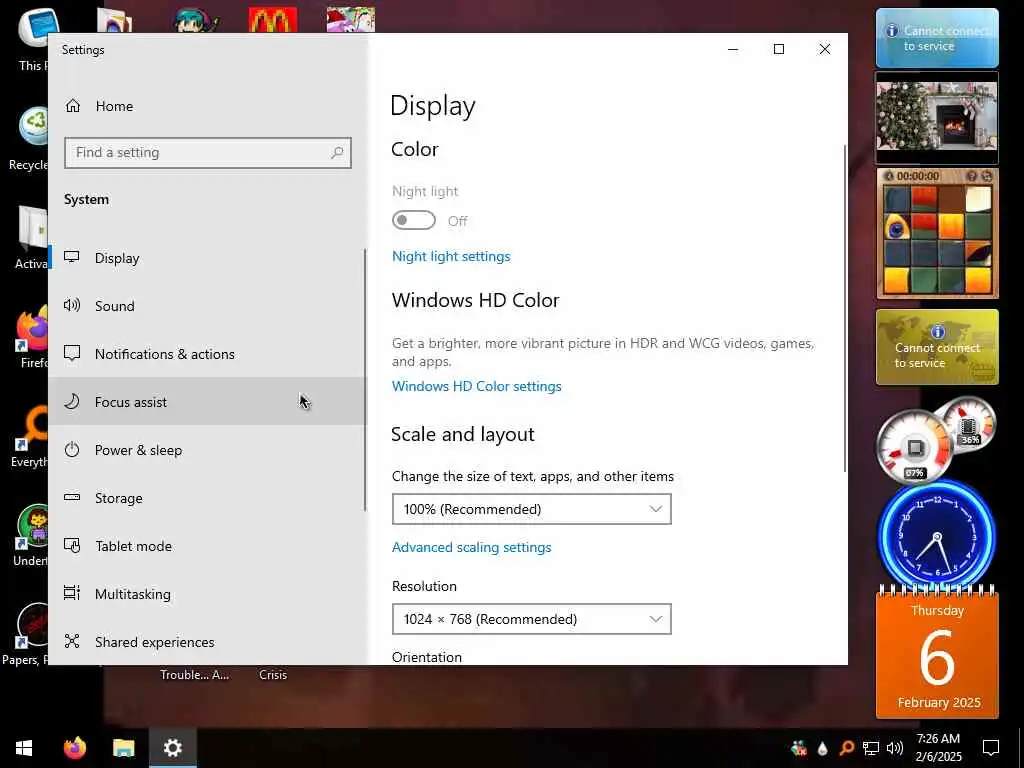This screenshot has height=768, width=1024.
Task: Open Windows HD Color settings link
Action: tap(477, 386)
